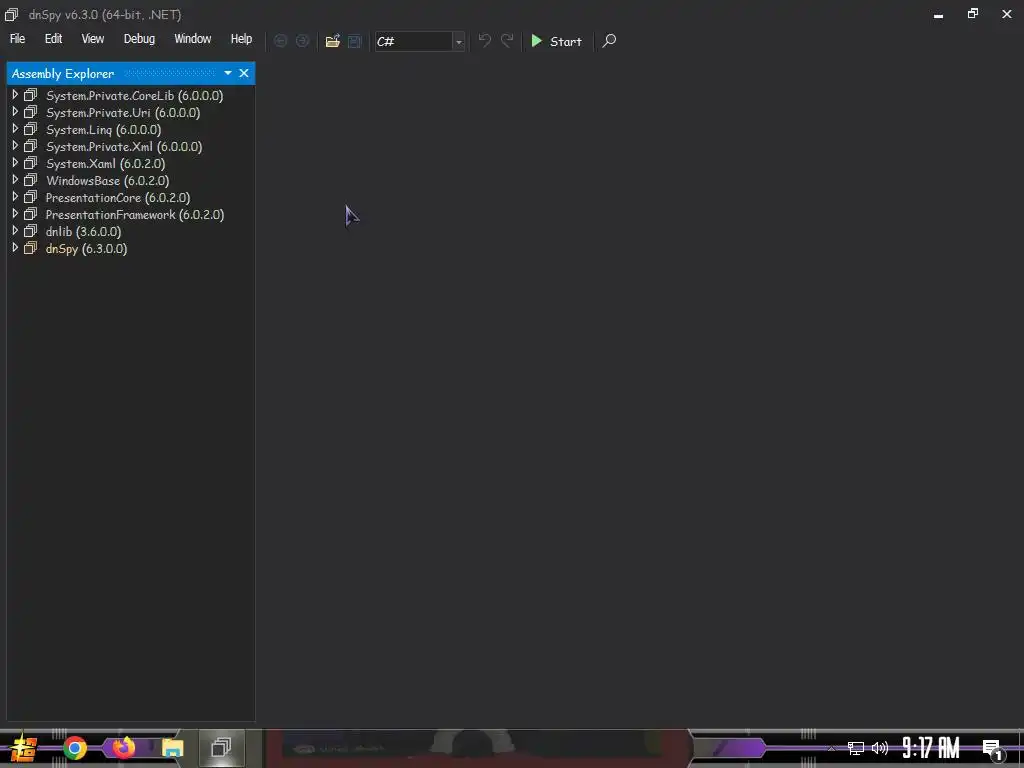Select System.Private.CoreLib (6.0.0.0) text
1024x768 pixels.
(x=135, y=95)
